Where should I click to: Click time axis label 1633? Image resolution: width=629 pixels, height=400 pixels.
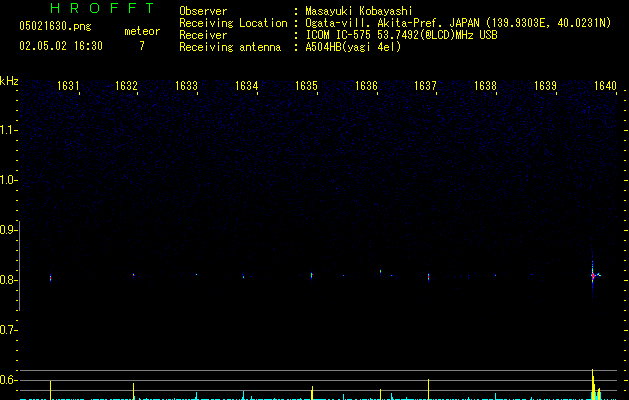coord(187,86)
